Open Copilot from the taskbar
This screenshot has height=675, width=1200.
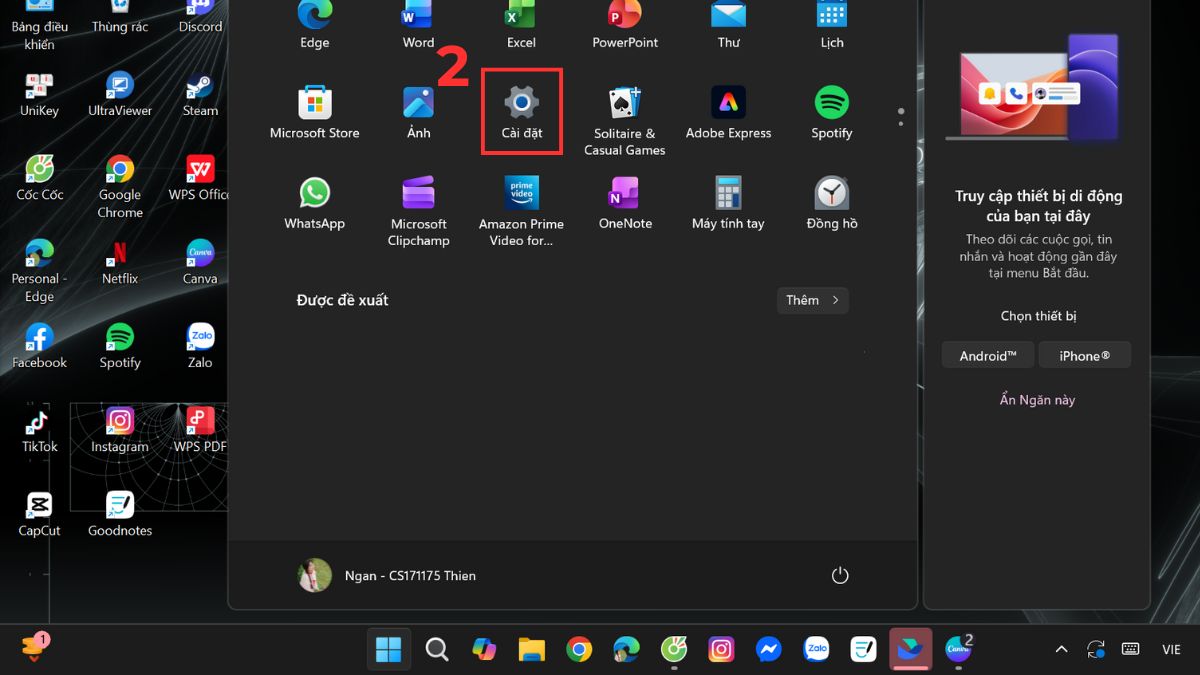click(x=484, y=649)
